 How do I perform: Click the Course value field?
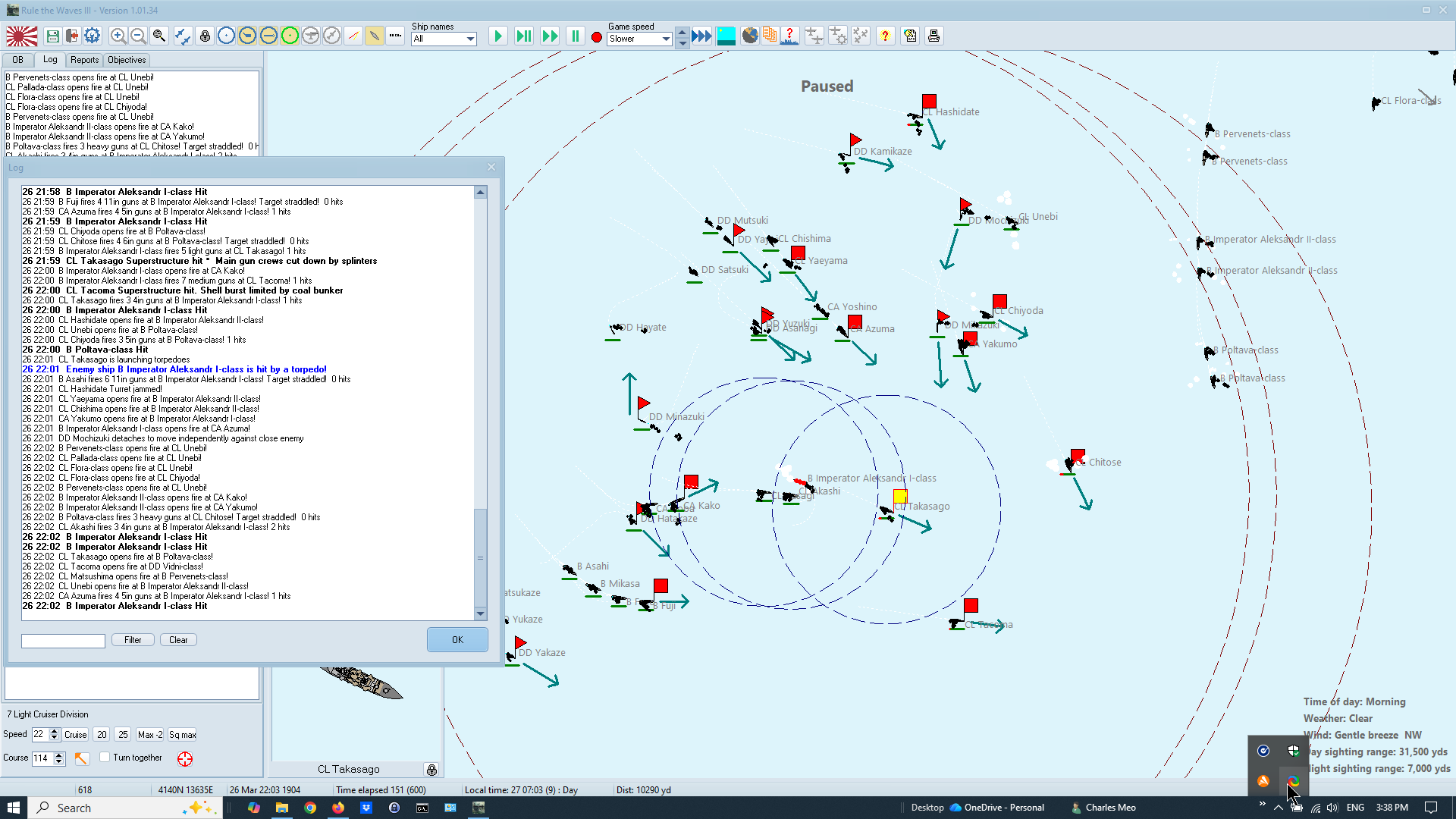pyautogui.click(x=42, y=758)
